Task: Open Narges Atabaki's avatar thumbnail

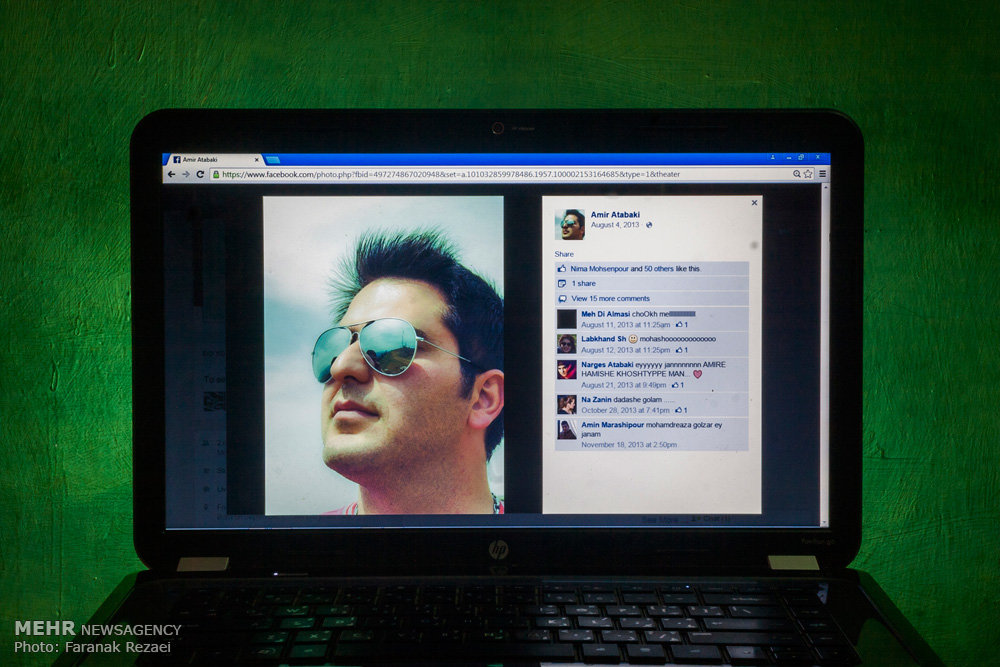Action: pos(566,369)
